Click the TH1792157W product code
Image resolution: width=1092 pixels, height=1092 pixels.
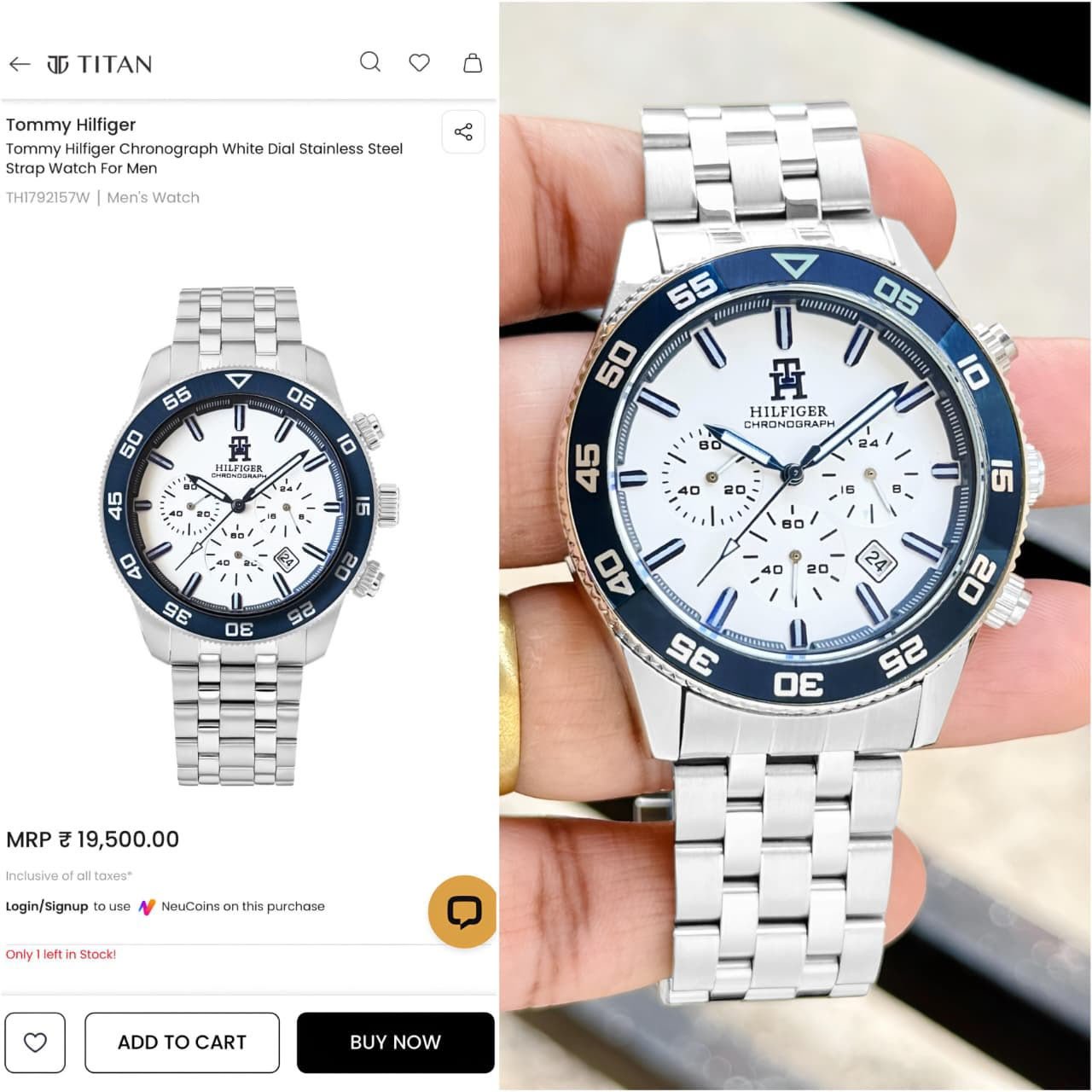click(47, 198)
